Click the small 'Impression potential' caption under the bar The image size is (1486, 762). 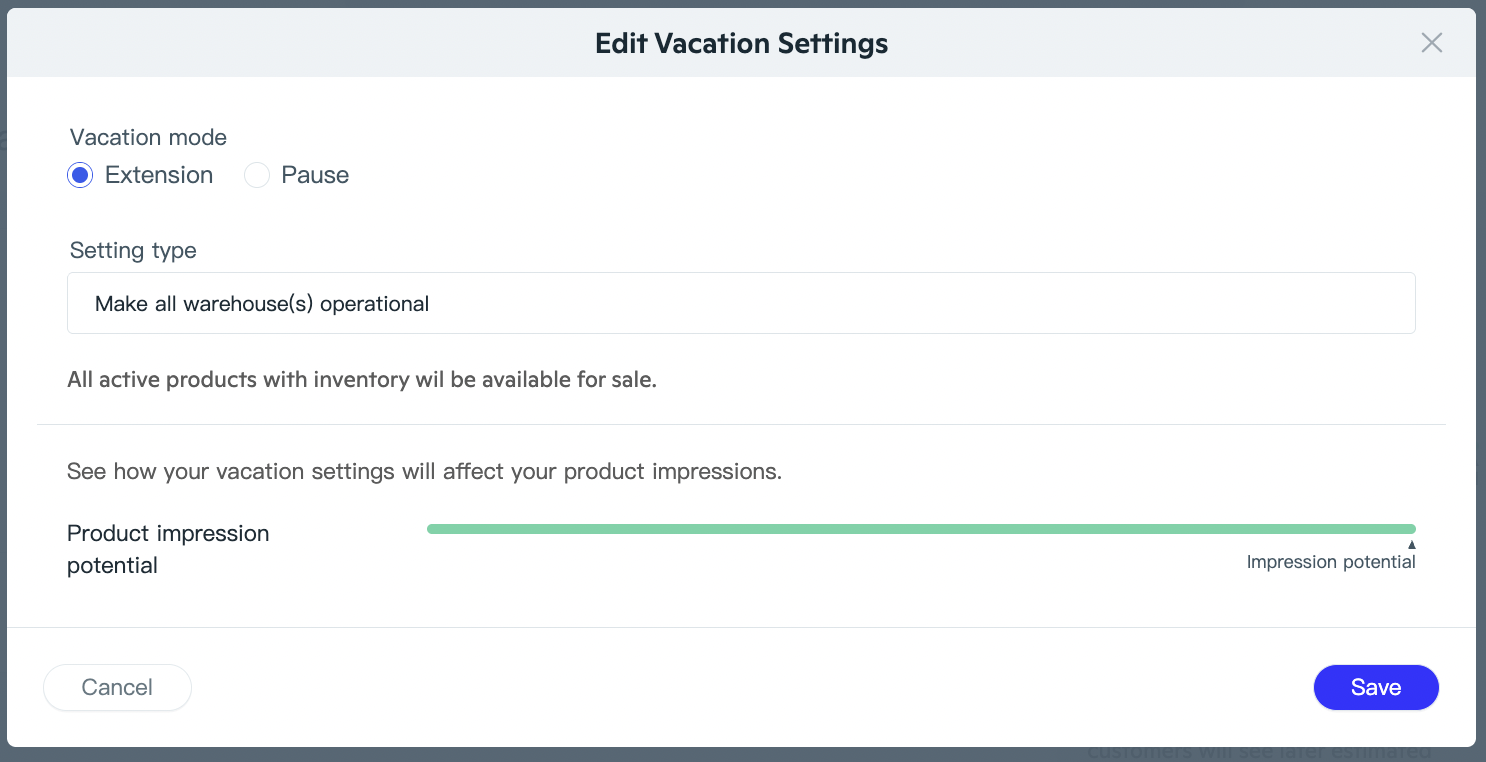[1330, 562]
